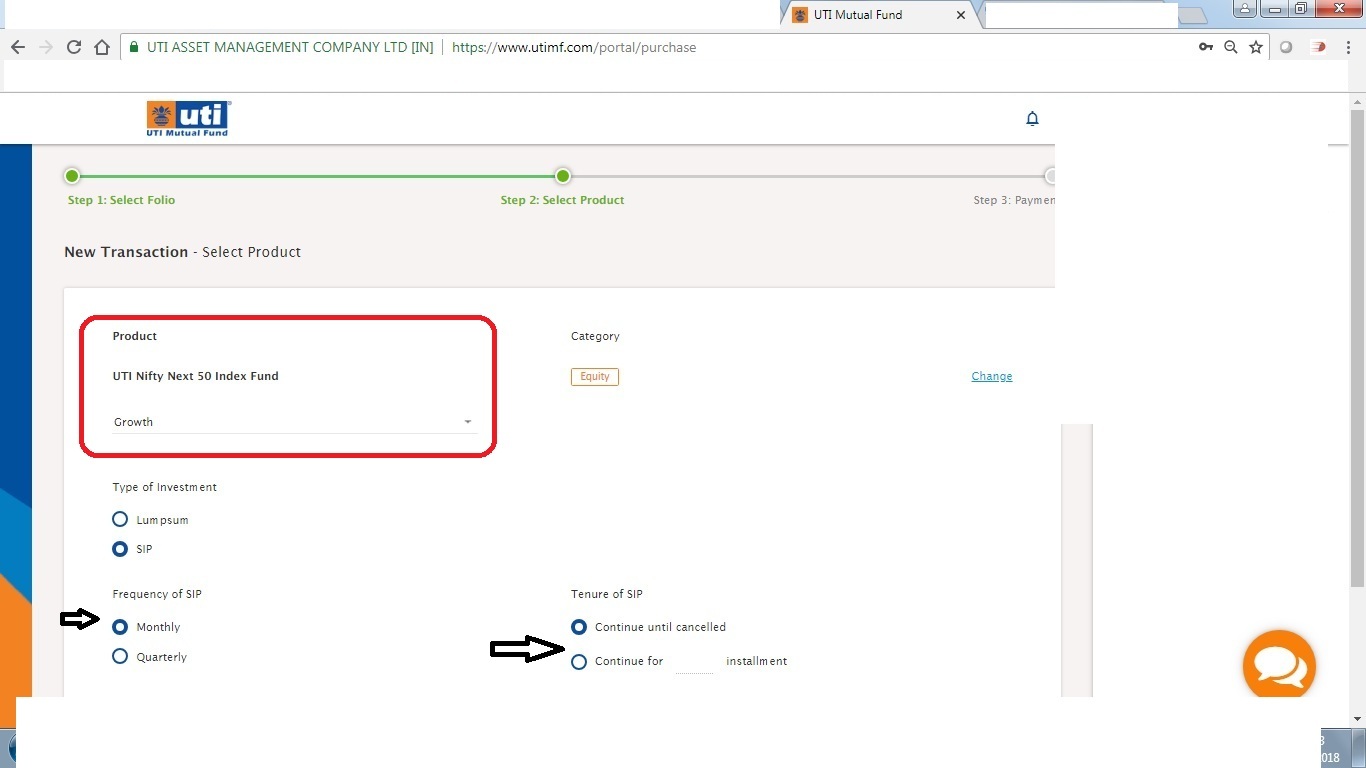Viewport: 1366px width, 768px height.
Task: Select the Lumpsum investment type
Action: [120, 520]
